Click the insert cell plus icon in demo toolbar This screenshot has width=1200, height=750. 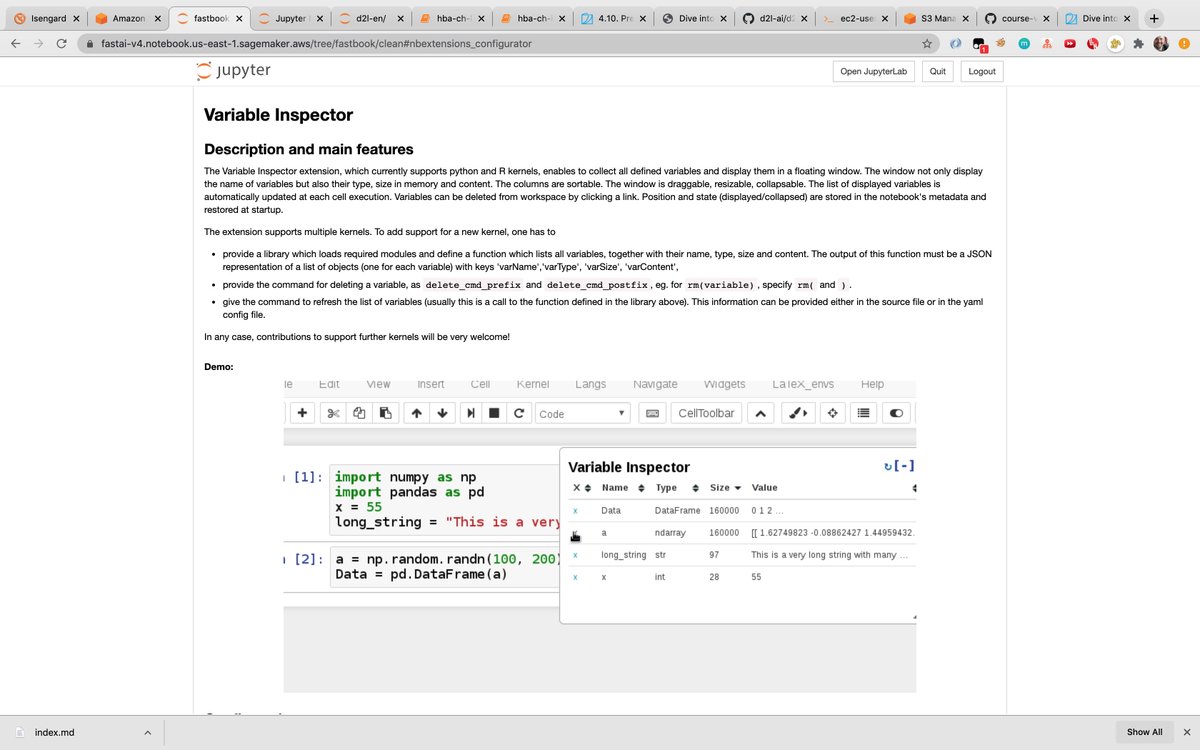(303, 413)
